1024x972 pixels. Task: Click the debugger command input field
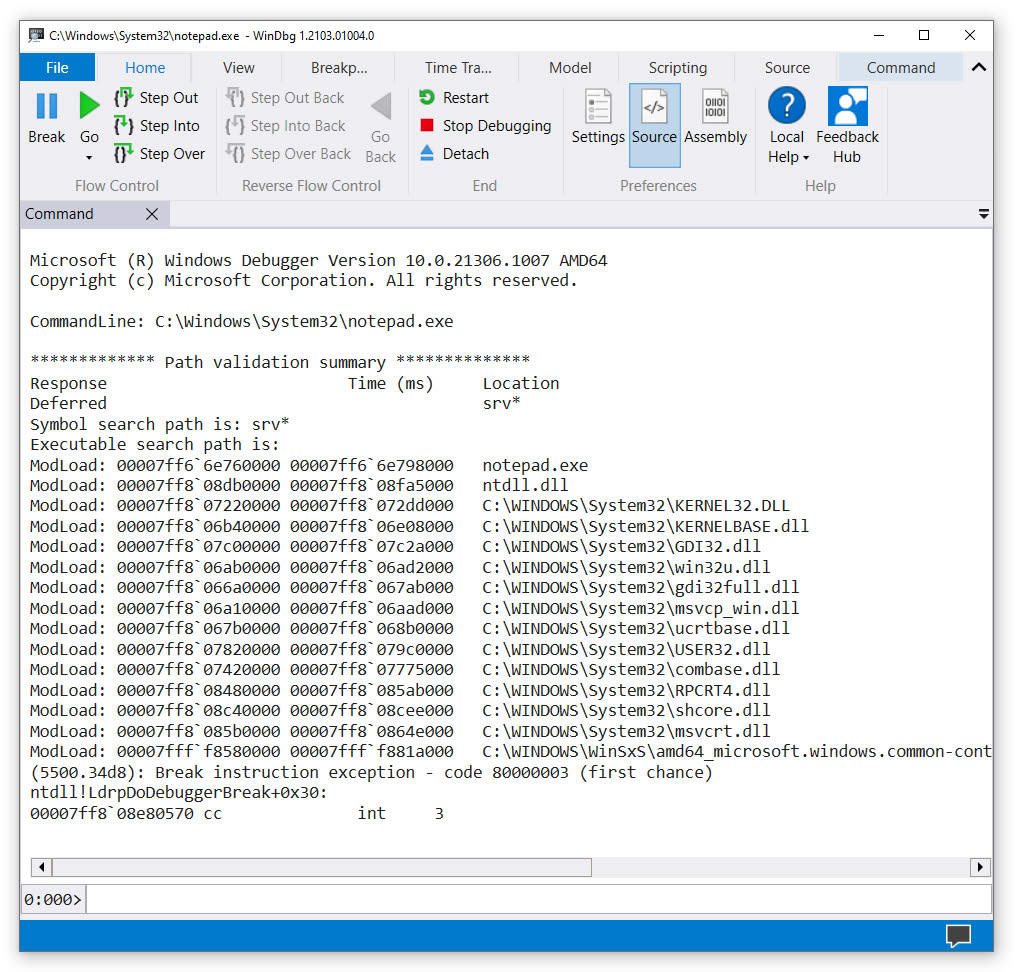pyautogui.click(x=538, y=899)
